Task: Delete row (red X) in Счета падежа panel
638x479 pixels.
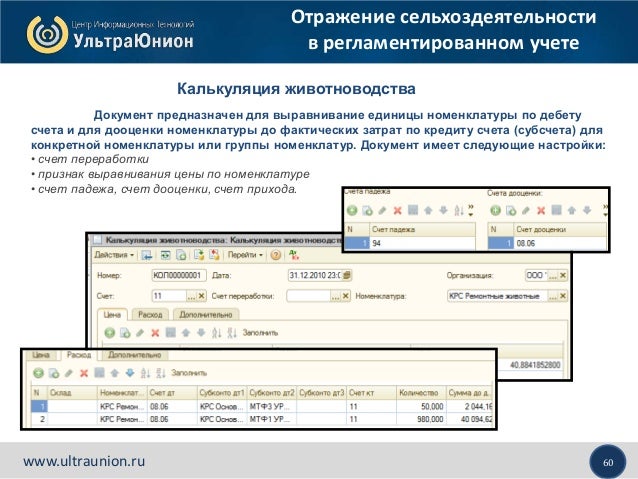Action: pyautogui.click(x=398, y=210)
